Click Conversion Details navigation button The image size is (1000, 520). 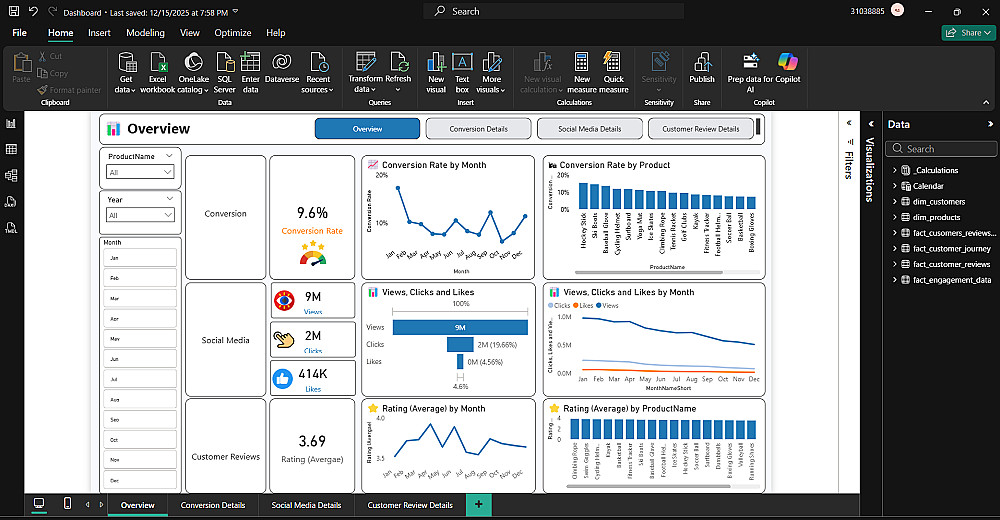click(478, 128)
